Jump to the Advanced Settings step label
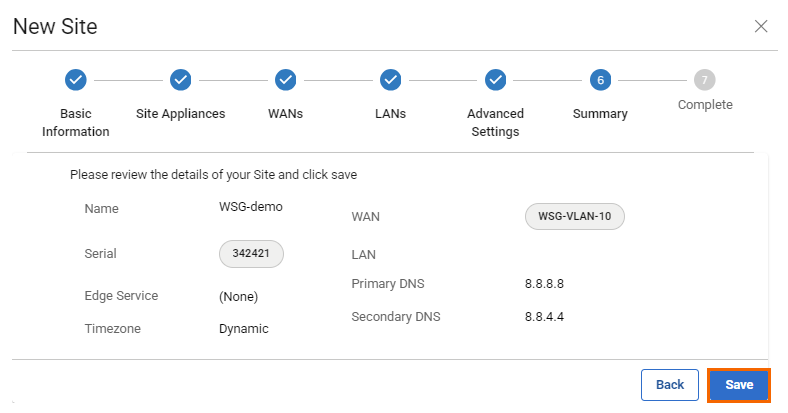The image size is (788, 413). point(495,122)
